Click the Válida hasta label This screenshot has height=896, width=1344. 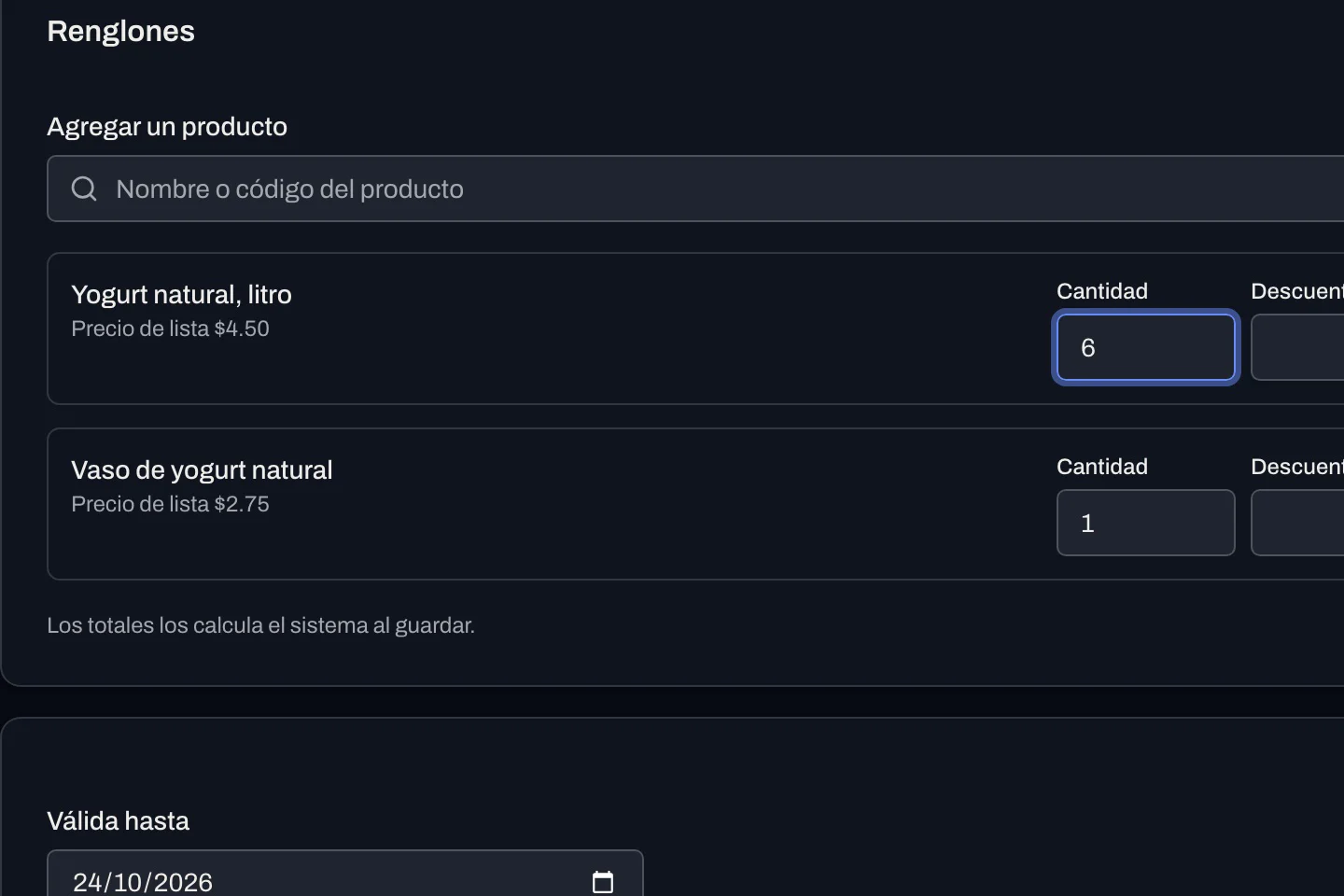point(119,820)
